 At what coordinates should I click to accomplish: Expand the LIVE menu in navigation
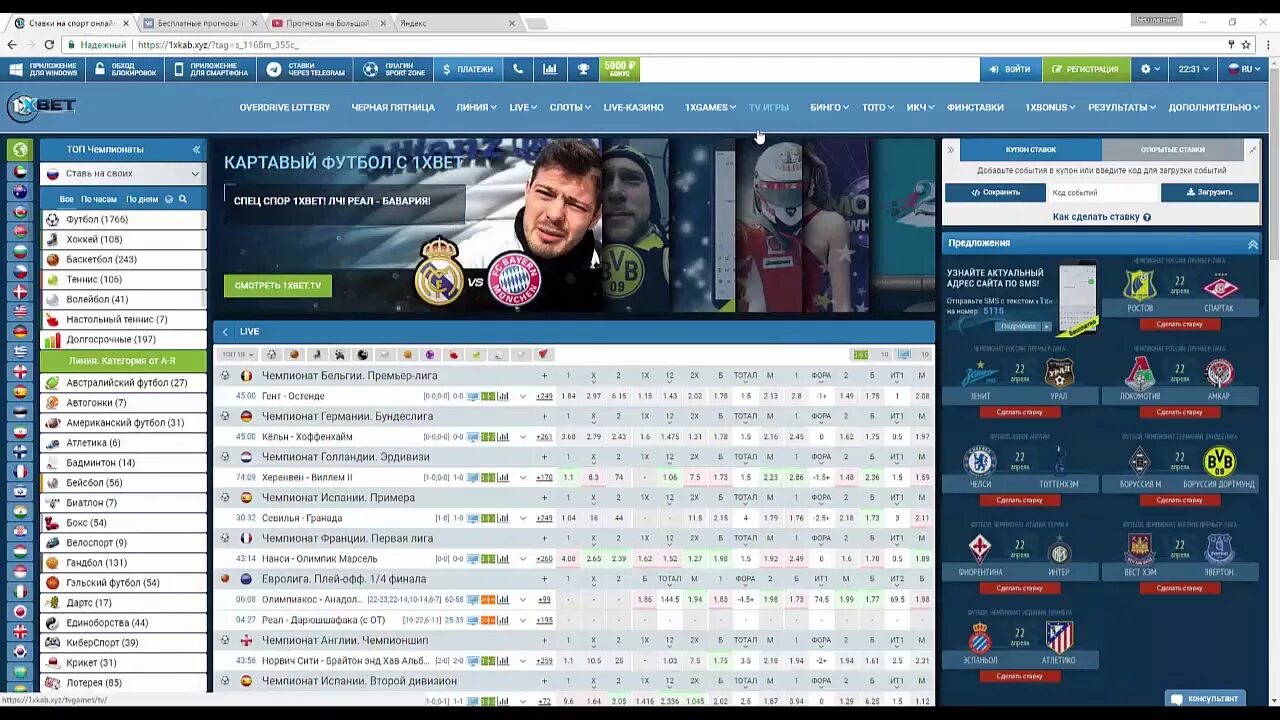coord(523,107)
